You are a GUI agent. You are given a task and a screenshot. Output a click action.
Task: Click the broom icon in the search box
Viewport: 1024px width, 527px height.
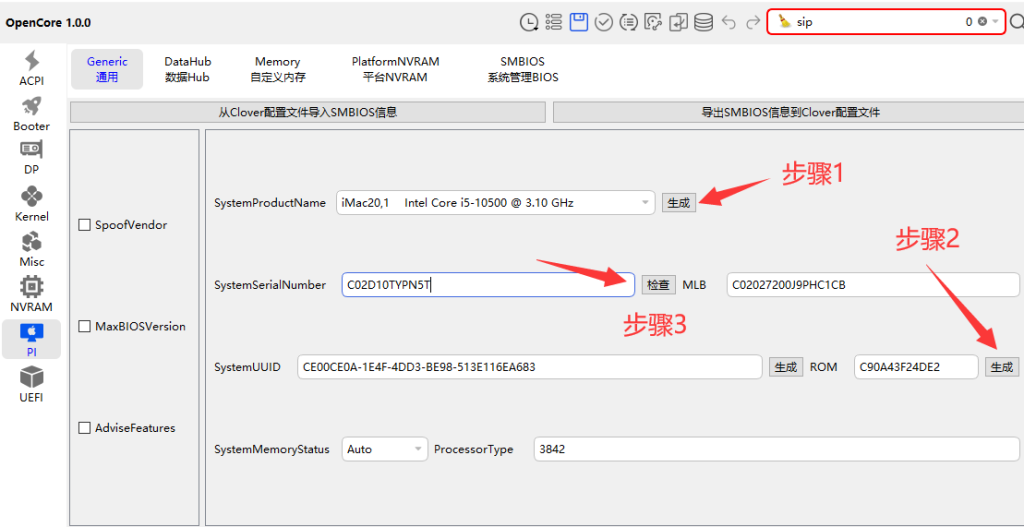pyautogui.click(x=784, y=22)
